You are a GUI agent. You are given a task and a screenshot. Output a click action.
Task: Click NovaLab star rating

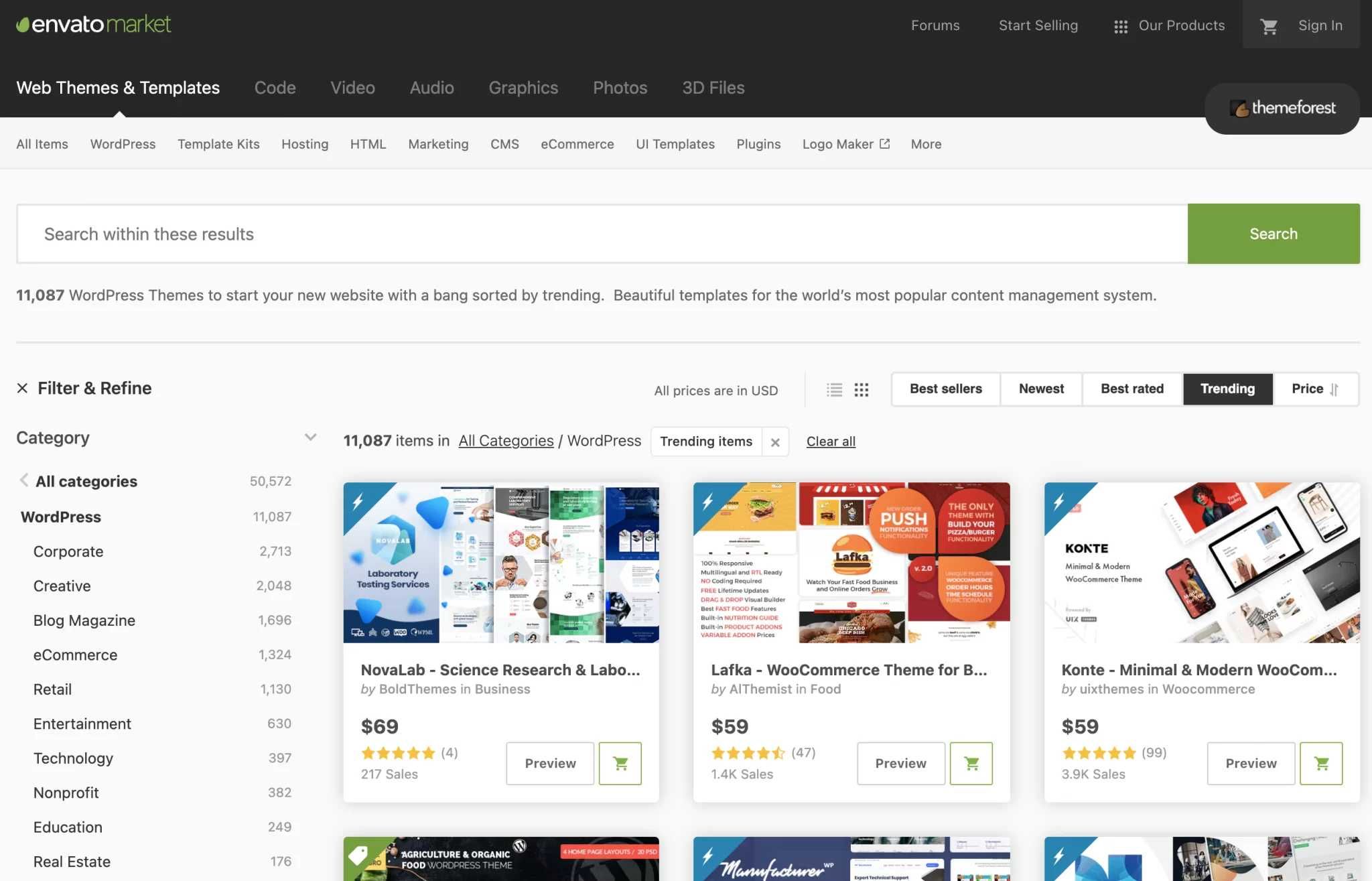click(398, 753)
